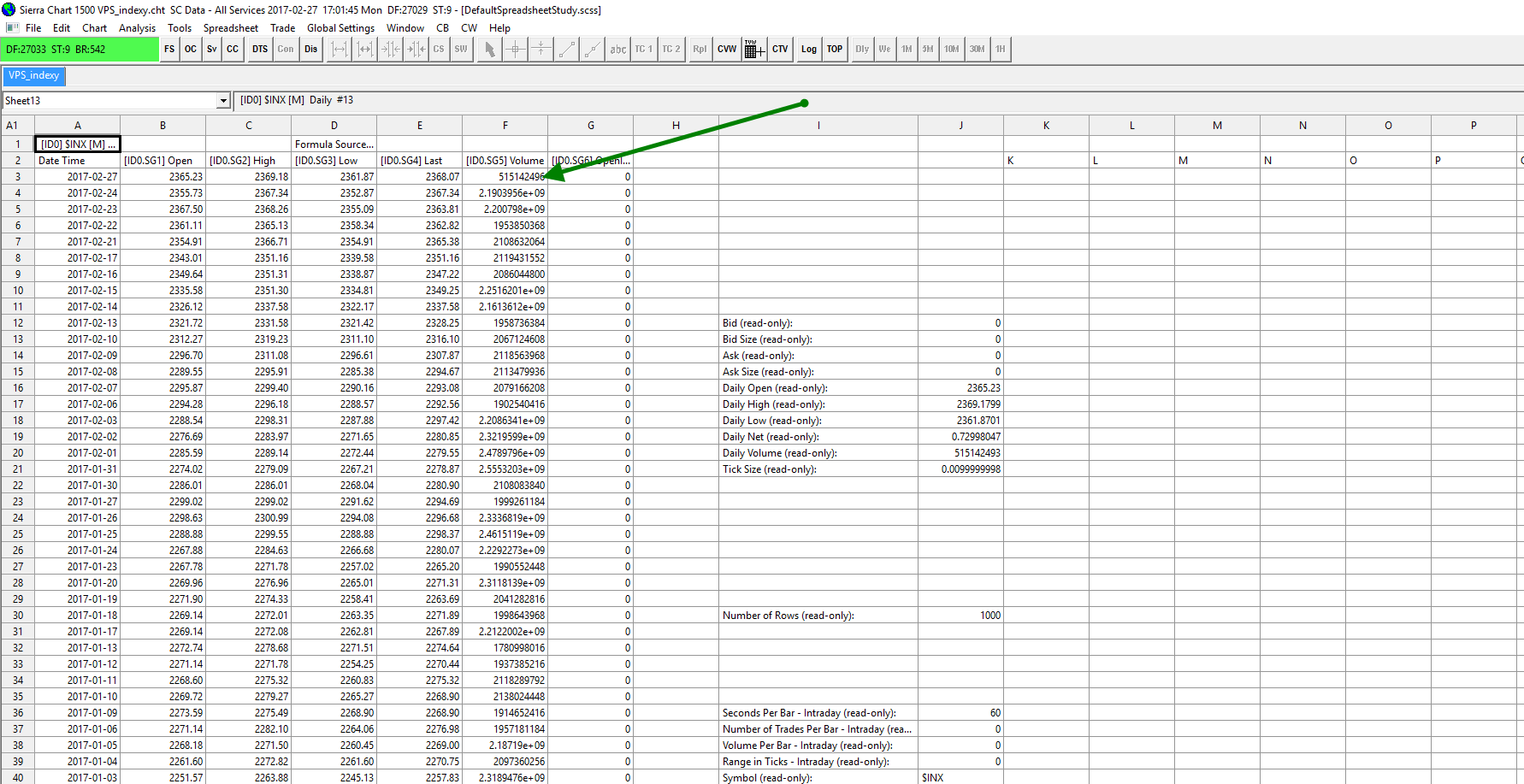Click the DTS toolbar button
The image size is (1524, 784).
260,50
